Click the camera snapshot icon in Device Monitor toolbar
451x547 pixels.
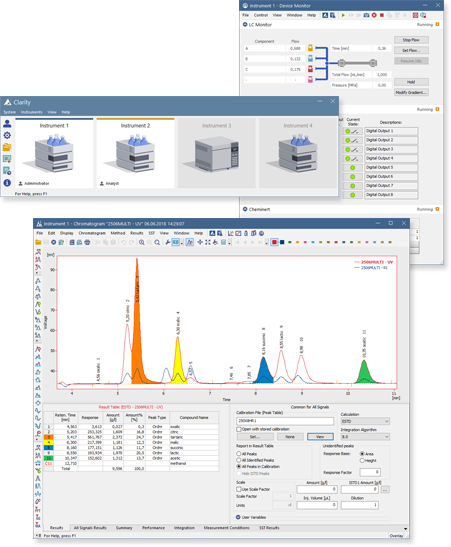click(366, 15)
